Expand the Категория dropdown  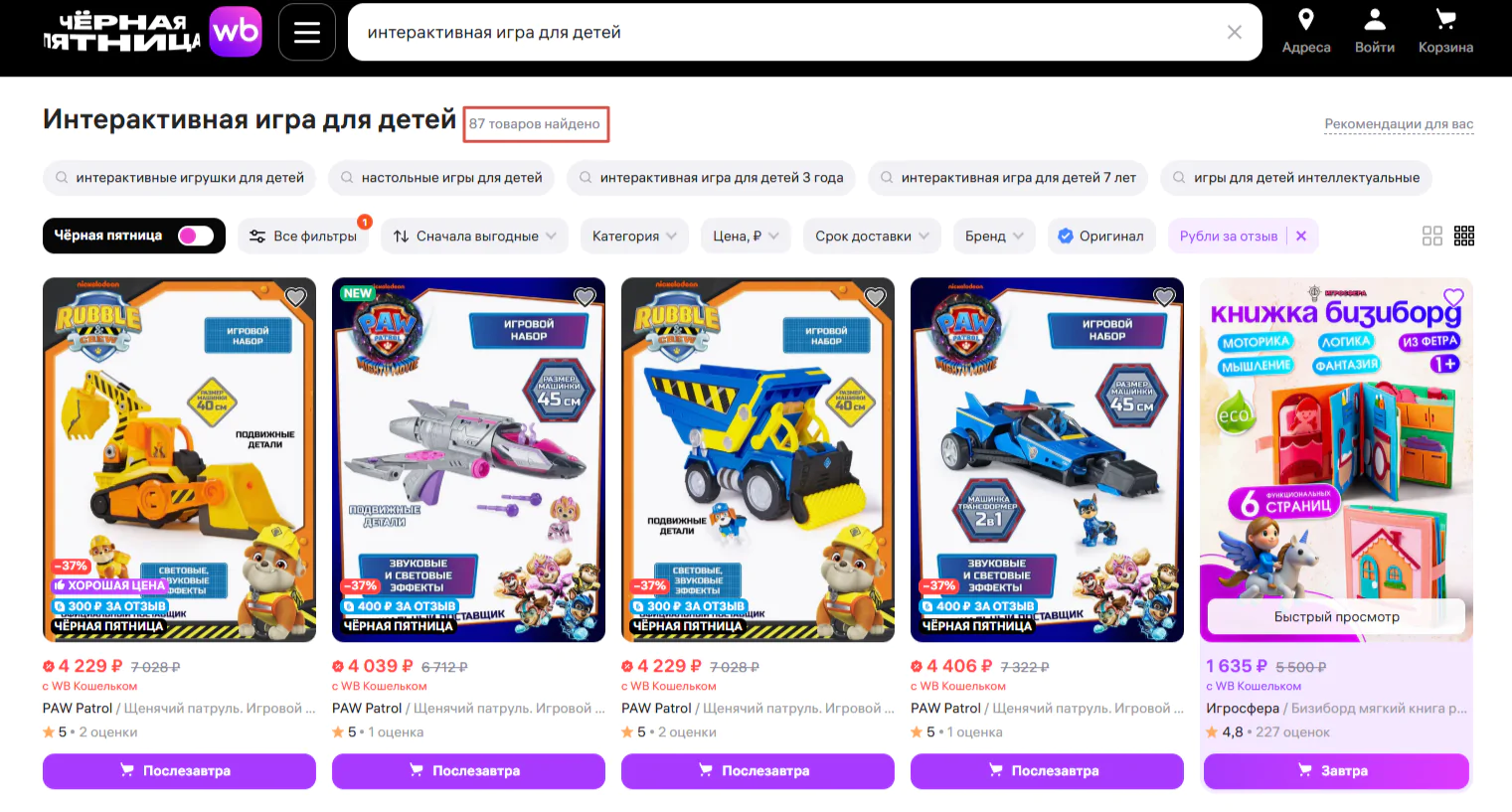(x=634, y=236)
